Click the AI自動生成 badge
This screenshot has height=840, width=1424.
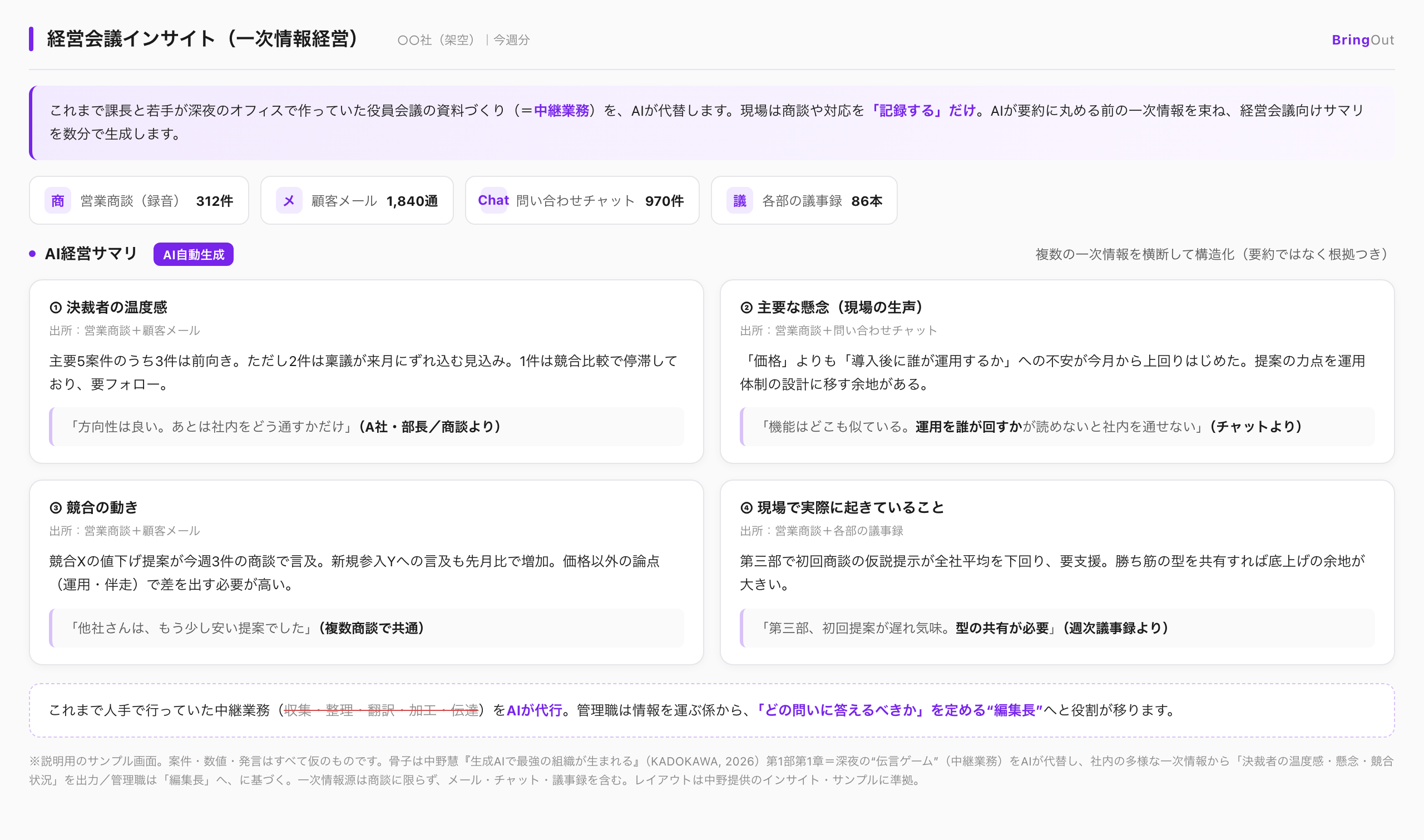pos(194,255)
